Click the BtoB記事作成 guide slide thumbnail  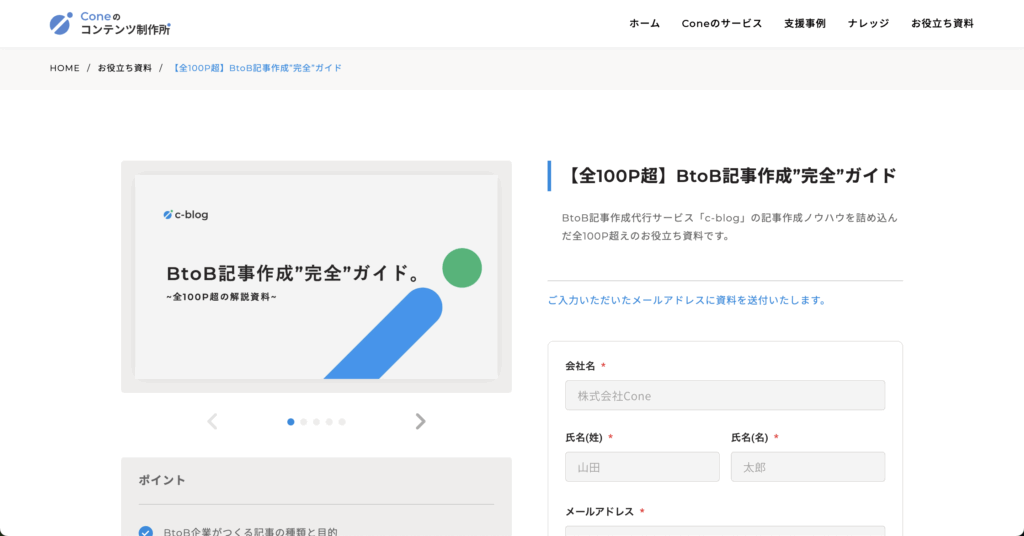(x=316, y=277)
